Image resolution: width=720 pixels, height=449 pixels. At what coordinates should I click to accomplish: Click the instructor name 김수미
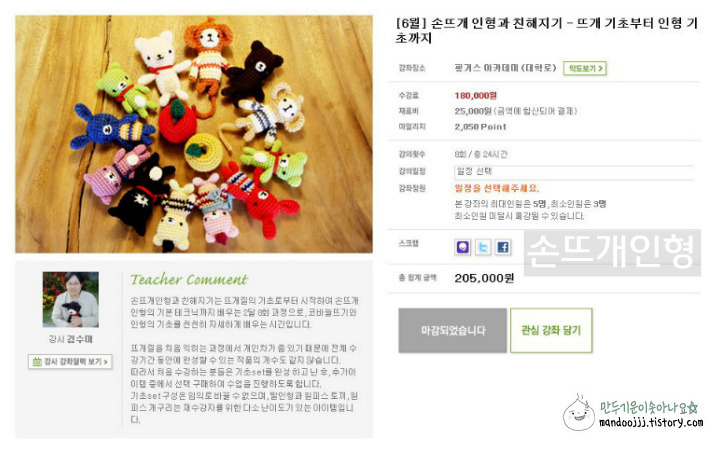coord(79,339)
